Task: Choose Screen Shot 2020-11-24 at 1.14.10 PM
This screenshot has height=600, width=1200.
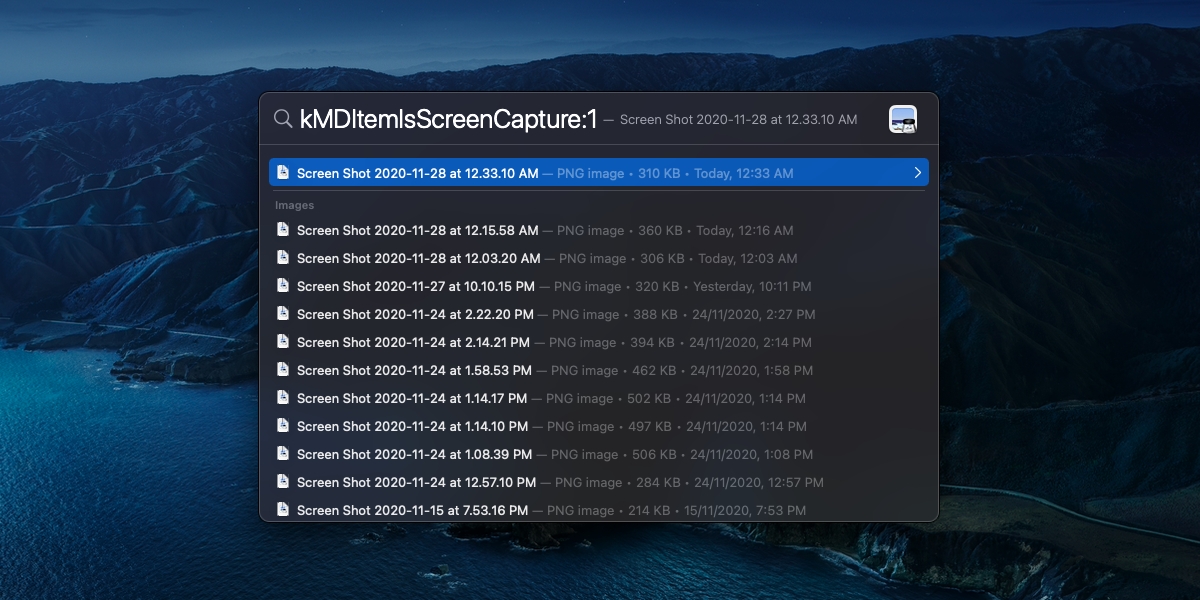Action: pyautogui.click(x=599, y=426)
